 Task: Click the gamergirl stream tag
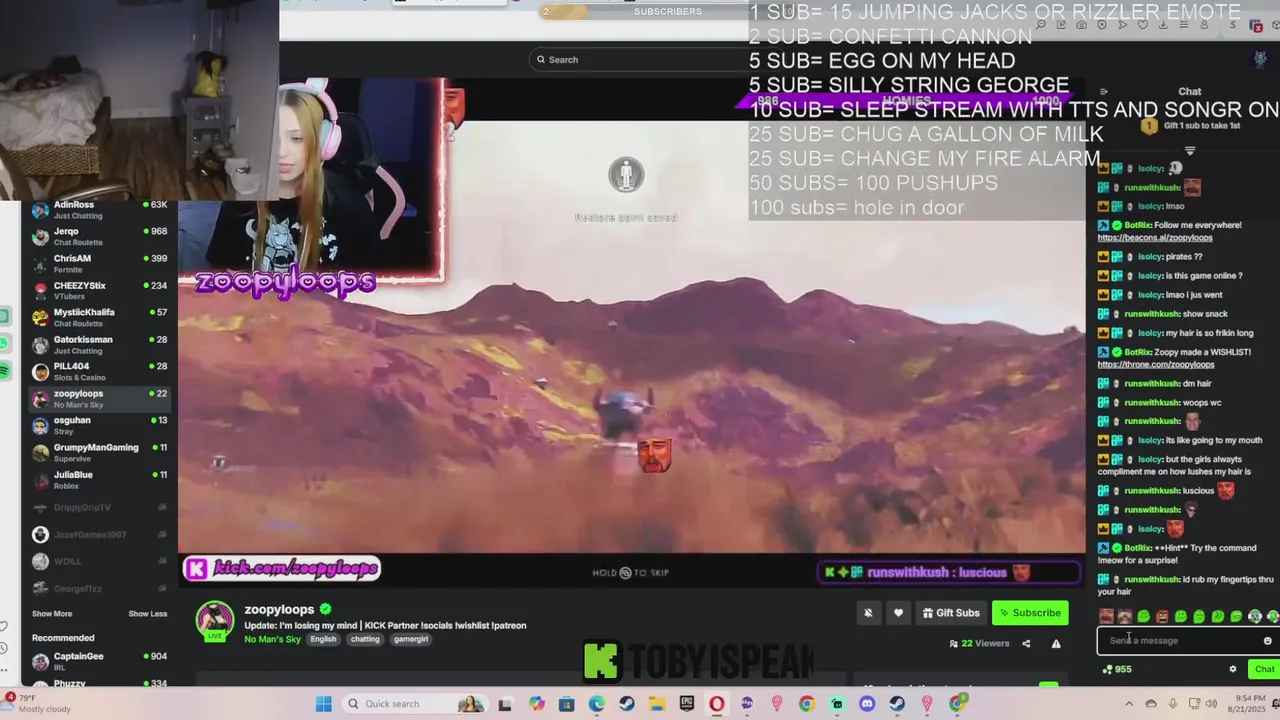[x=411, y=639]
